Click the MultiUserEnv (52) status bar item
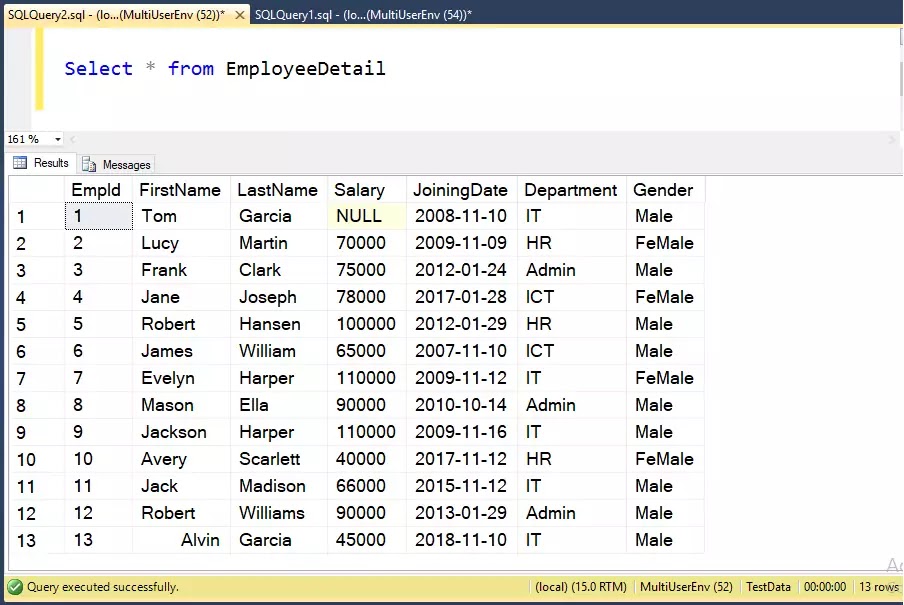This screenshot has height=605, width=904. coord(687,587)
